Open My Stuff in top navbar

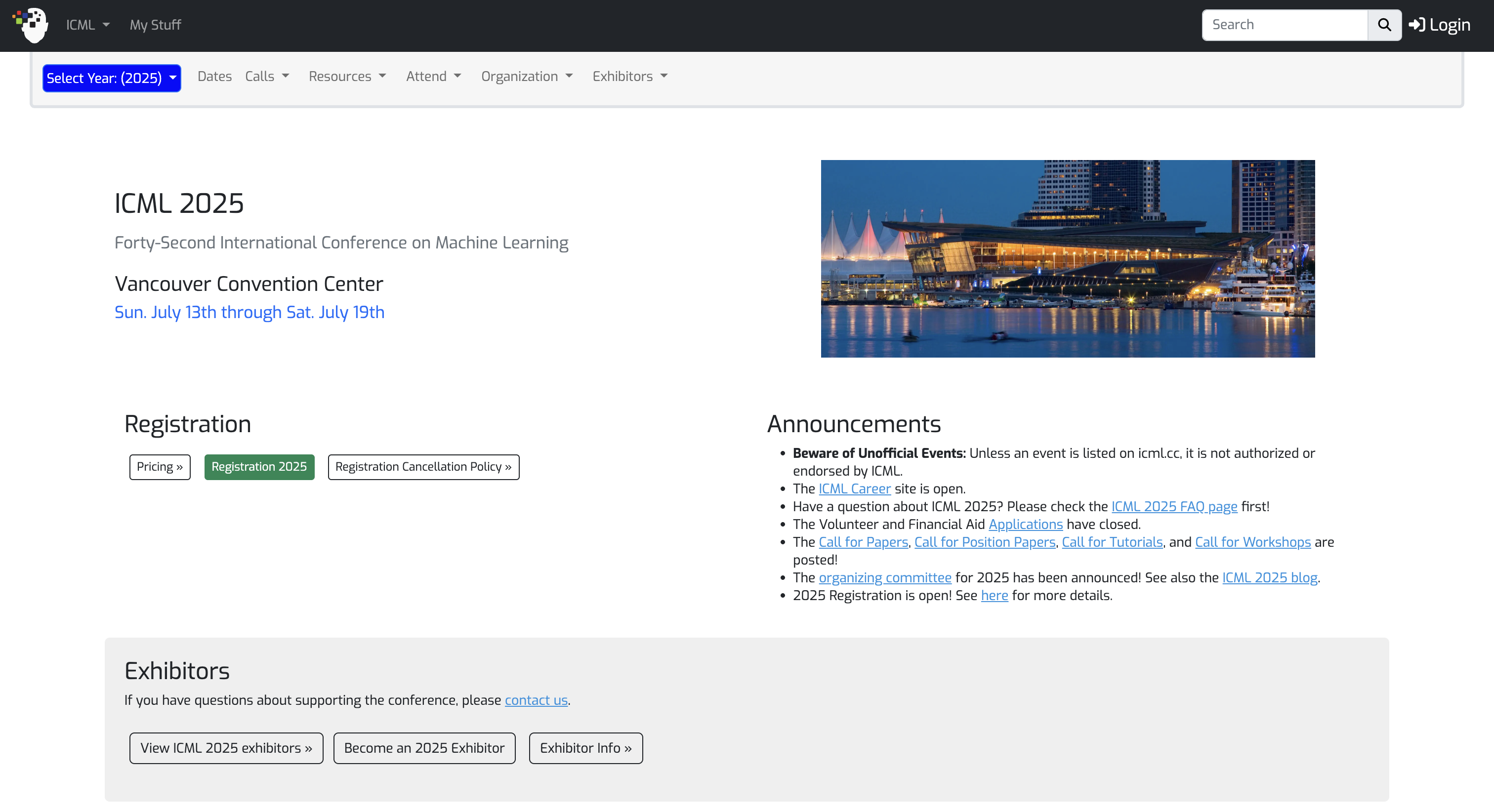[x=156, y=25]
